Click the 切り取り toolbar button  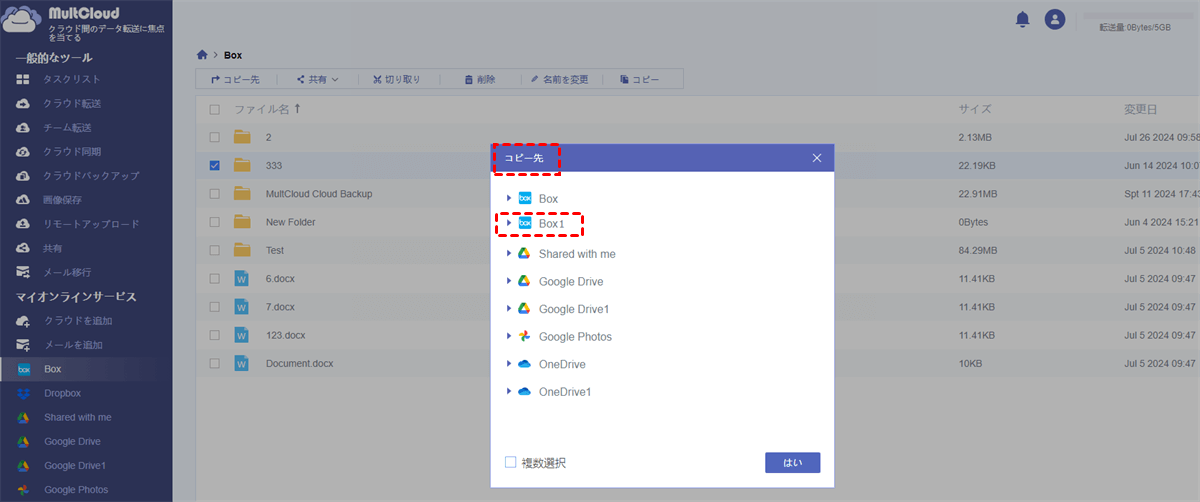point(396,79)
